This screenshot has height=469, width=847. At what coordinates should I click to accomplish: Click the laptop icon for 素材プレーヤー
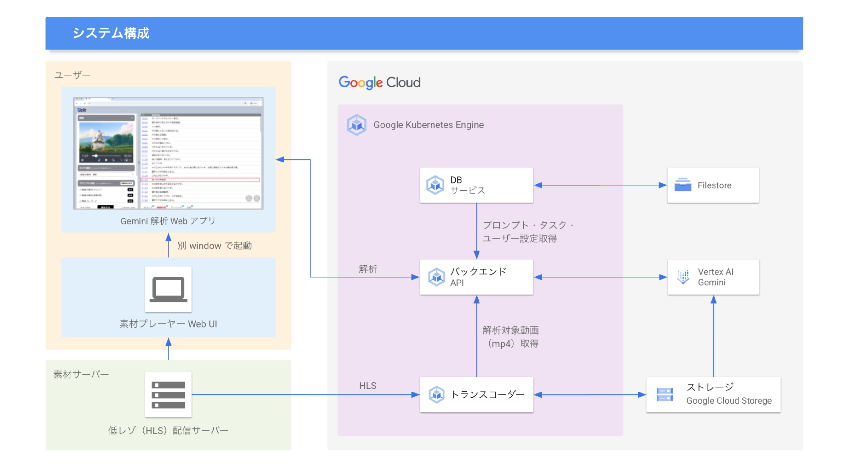tap(169, 290)
